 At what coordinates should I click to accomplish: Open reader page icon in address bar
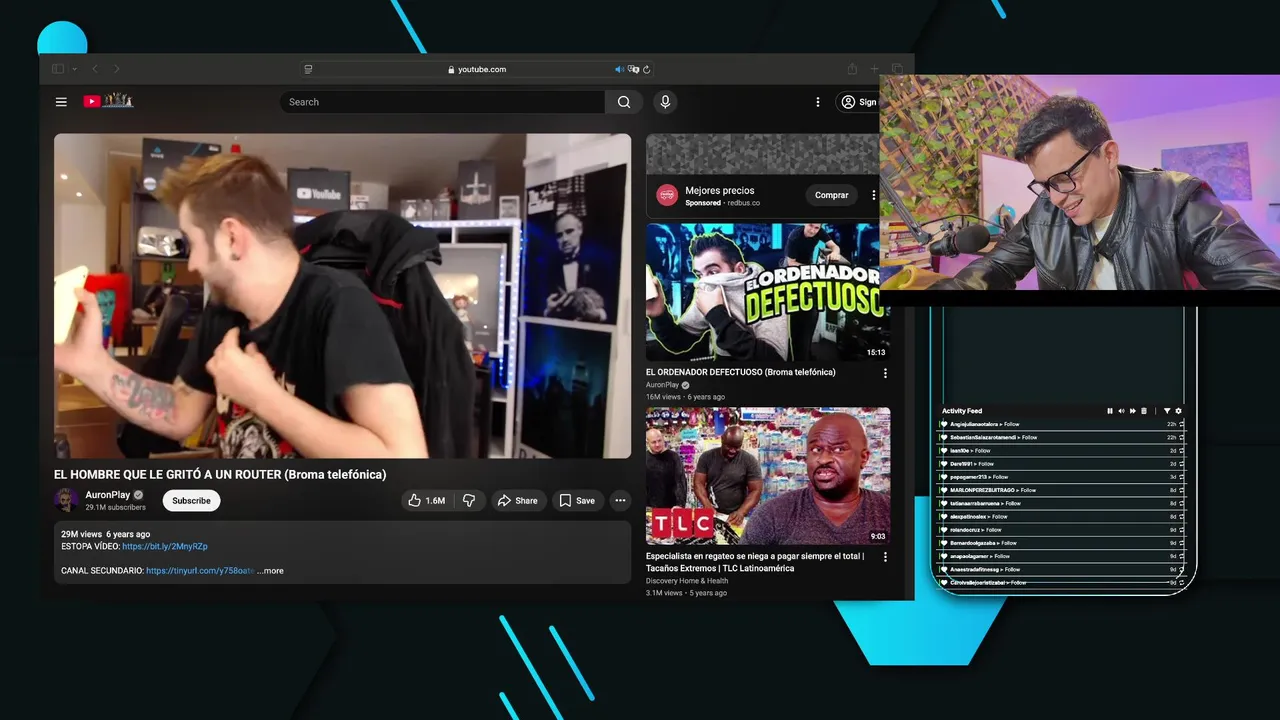pos(308,69)
